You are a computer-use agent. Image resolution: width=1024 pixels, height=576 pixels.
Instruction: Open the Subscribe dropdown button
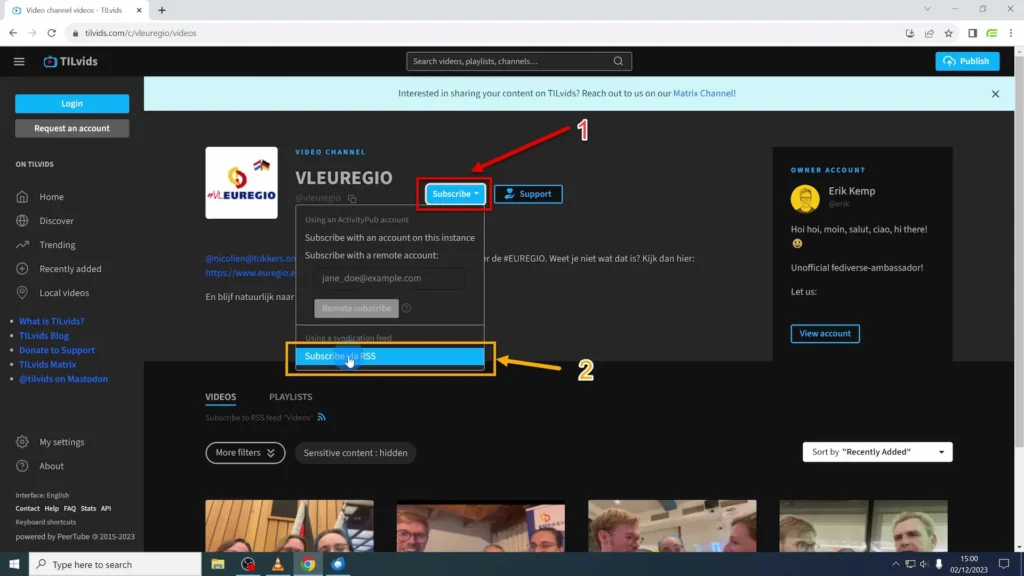(455, 194)
